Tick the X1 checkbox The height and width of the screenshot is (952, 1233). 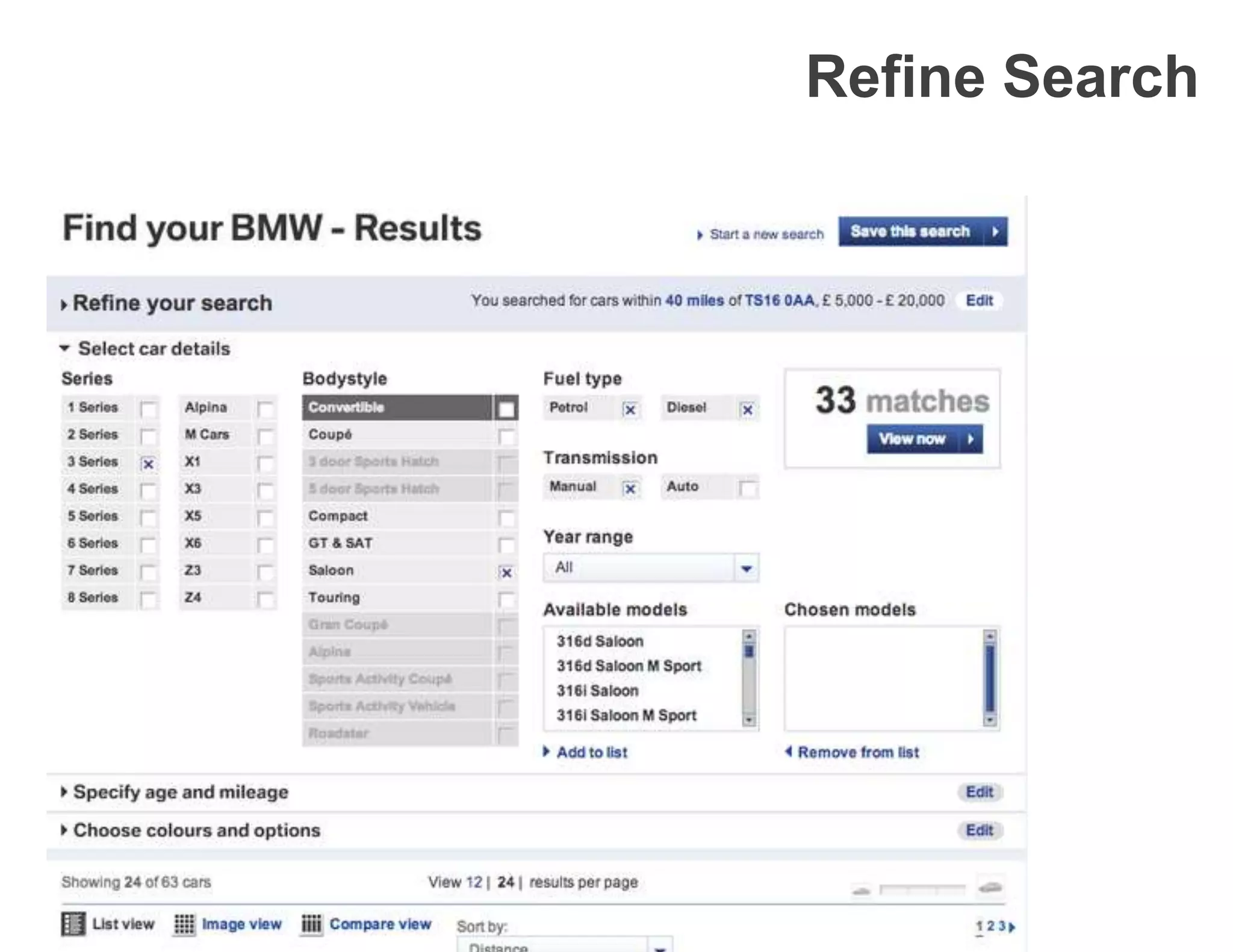266,464
